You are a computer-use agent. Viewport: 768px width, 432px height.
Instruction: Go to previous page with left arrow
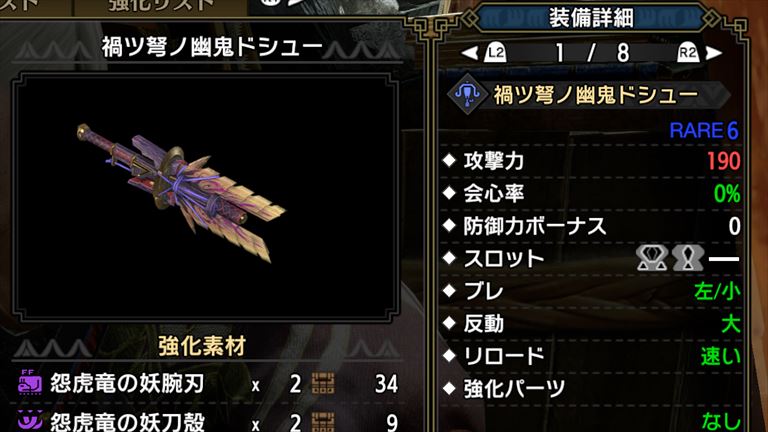click(x=470, y=52)
